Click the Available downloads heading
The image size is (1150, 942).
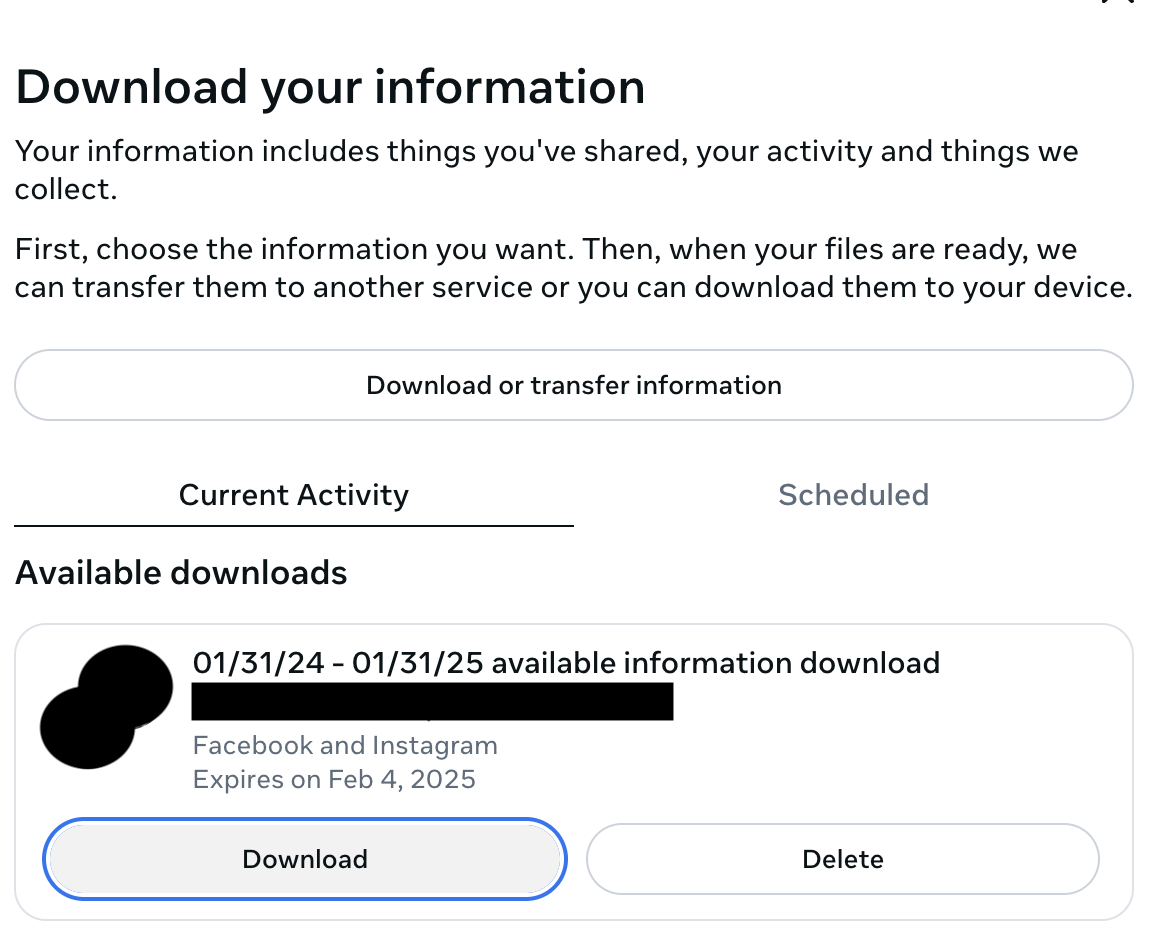click(x=181, y=573)
